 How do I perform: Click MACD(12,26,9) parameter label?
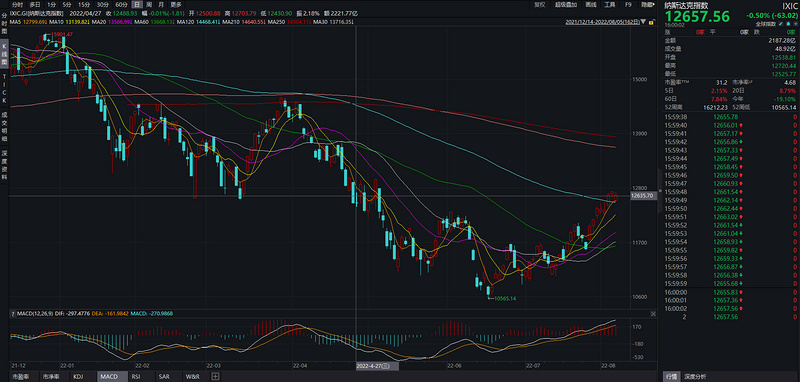(x=35, y=313)
